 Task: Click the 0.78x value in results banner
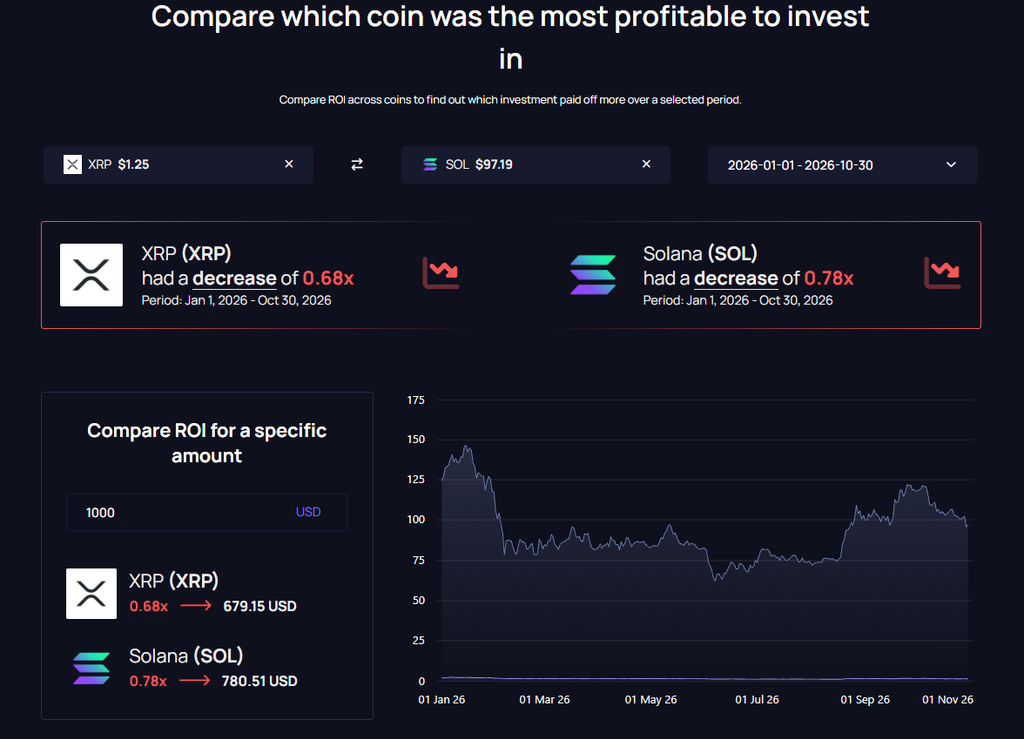tap(829, 279)
